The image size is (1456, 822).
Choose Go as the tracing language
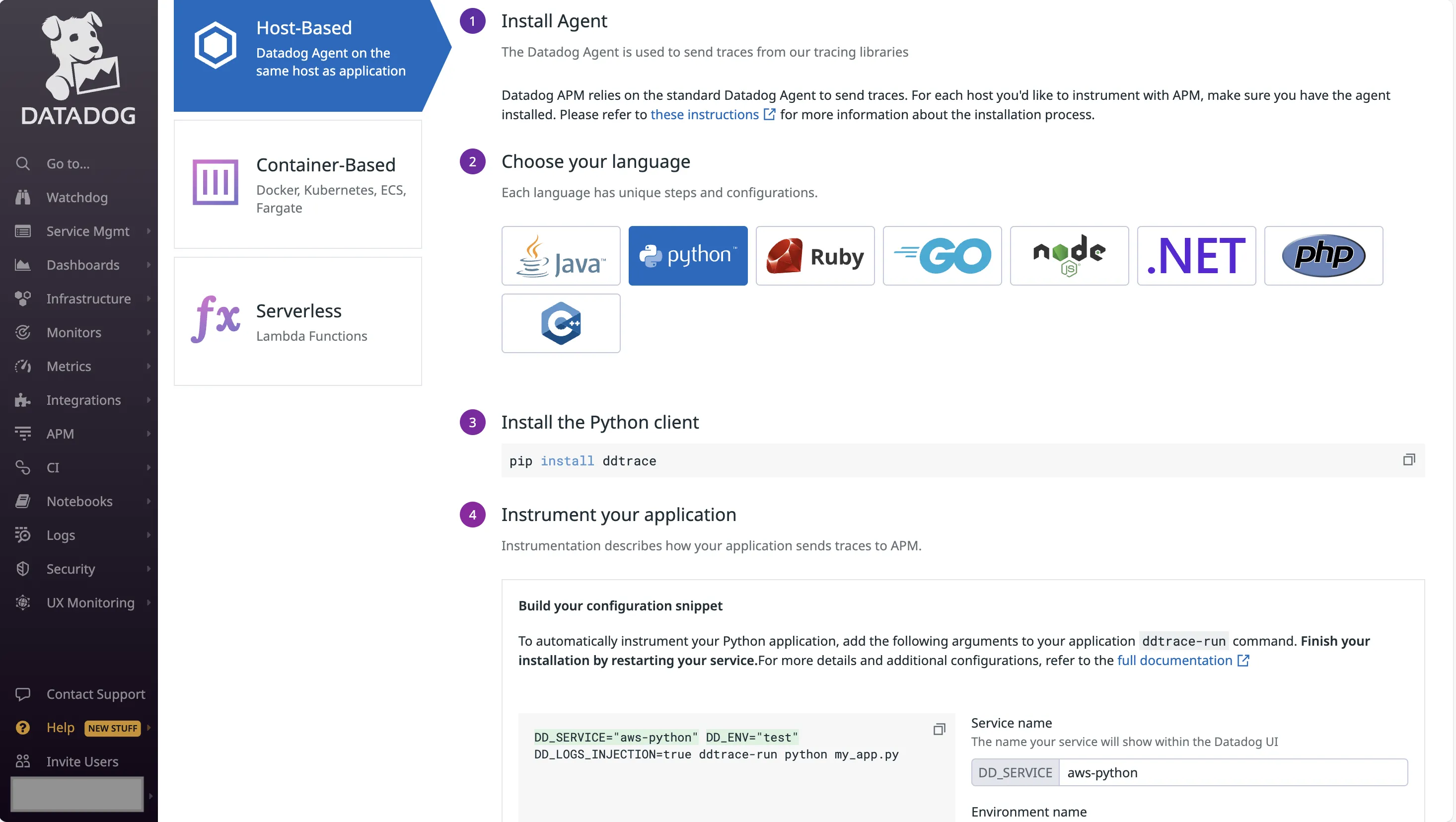click(x=941, y=255)
